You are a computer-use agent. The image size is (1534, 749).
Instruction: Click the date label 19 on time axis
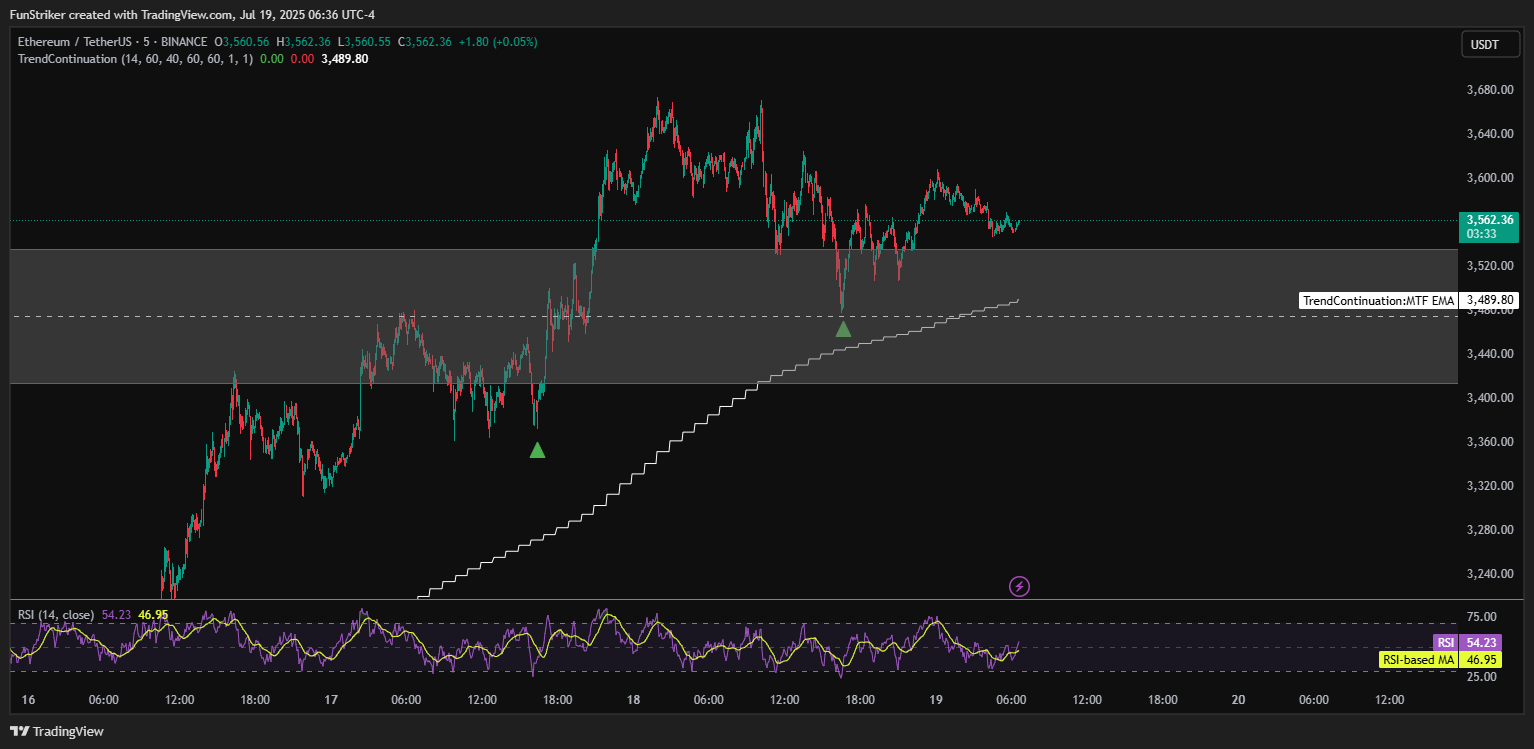point(935,700)
